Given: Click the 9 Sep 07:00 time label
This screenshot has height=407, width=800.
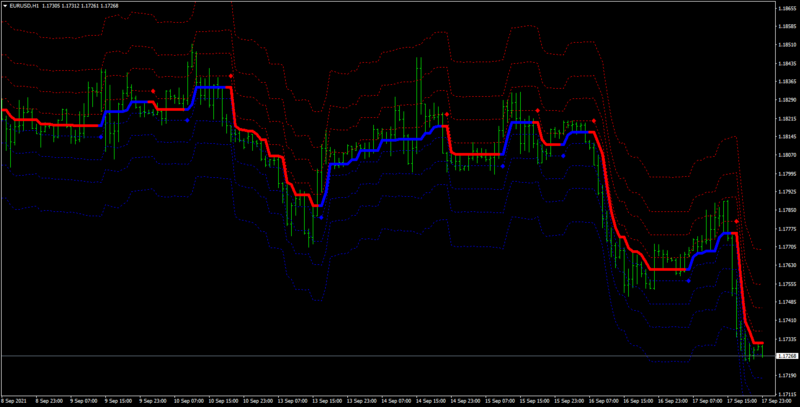Looking at the screenshot, I should coord(83,401).
